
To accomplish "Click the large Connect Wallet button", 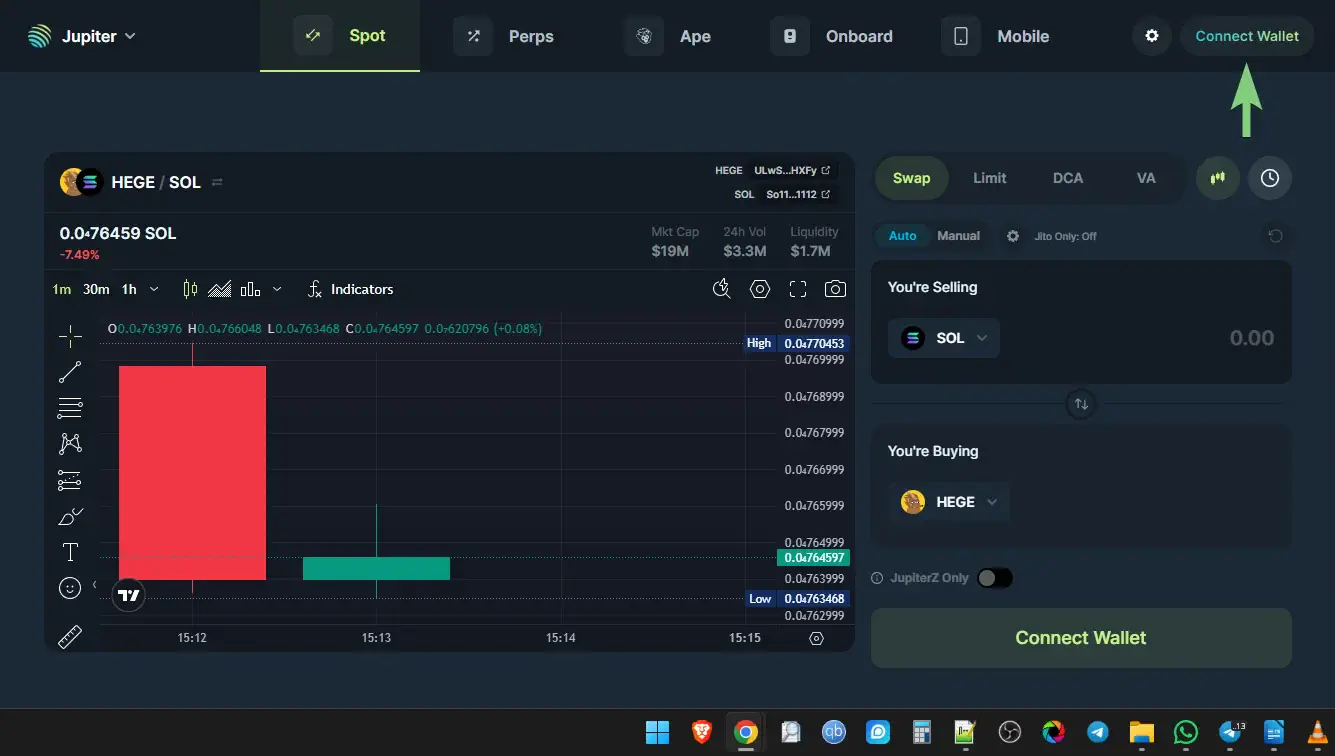I will click(x=1081, y=638).
